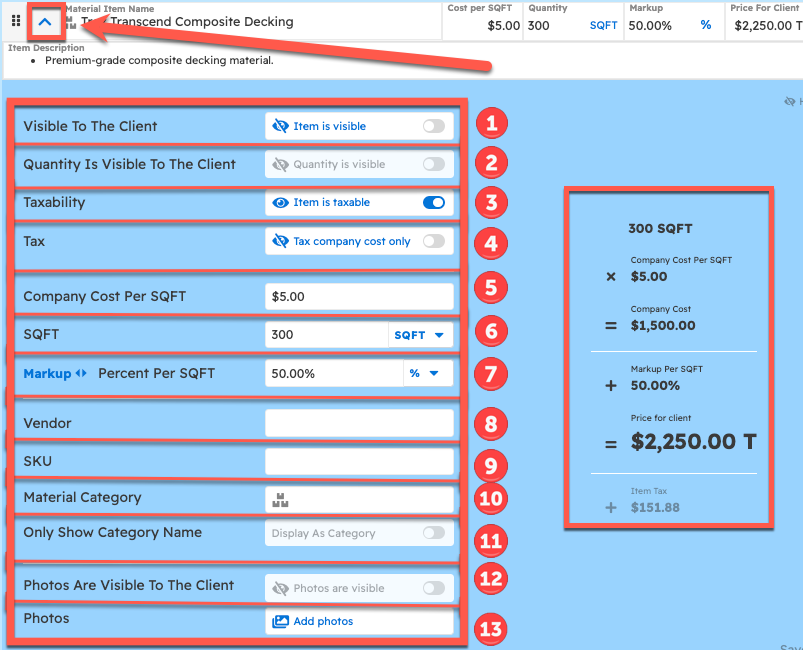Viewport: 803px width, 650px height.
Task: Click the Markup label link
Action: tap(47, 374)
